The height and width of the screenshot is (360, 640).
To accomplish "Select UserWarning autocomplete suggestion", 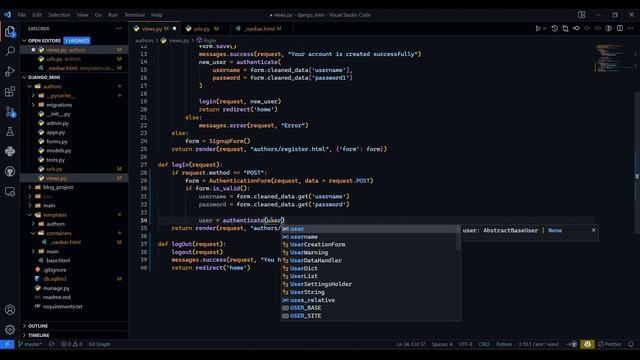I will click(x=371, y=253).
